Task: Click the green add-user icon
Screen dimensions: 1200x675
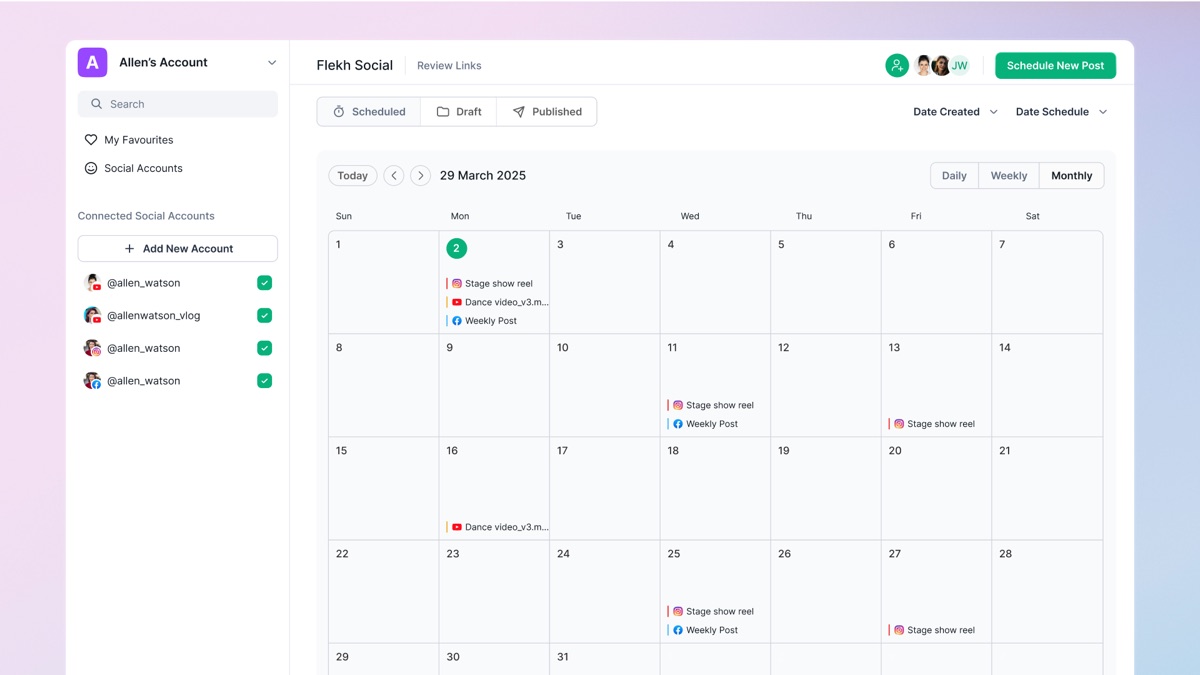Action: [897, 66]
